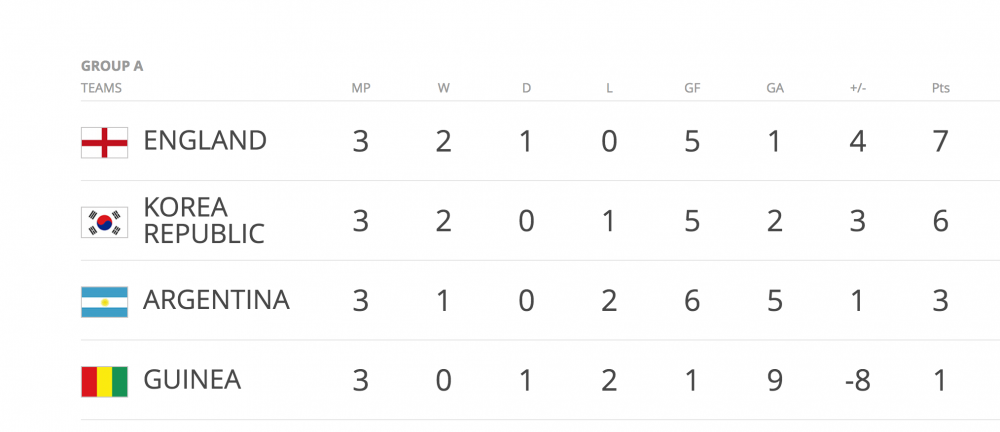Click Guinea's -8 goal difference value
The width and height of the screenshot is (1000, 432).
(857, 380)
